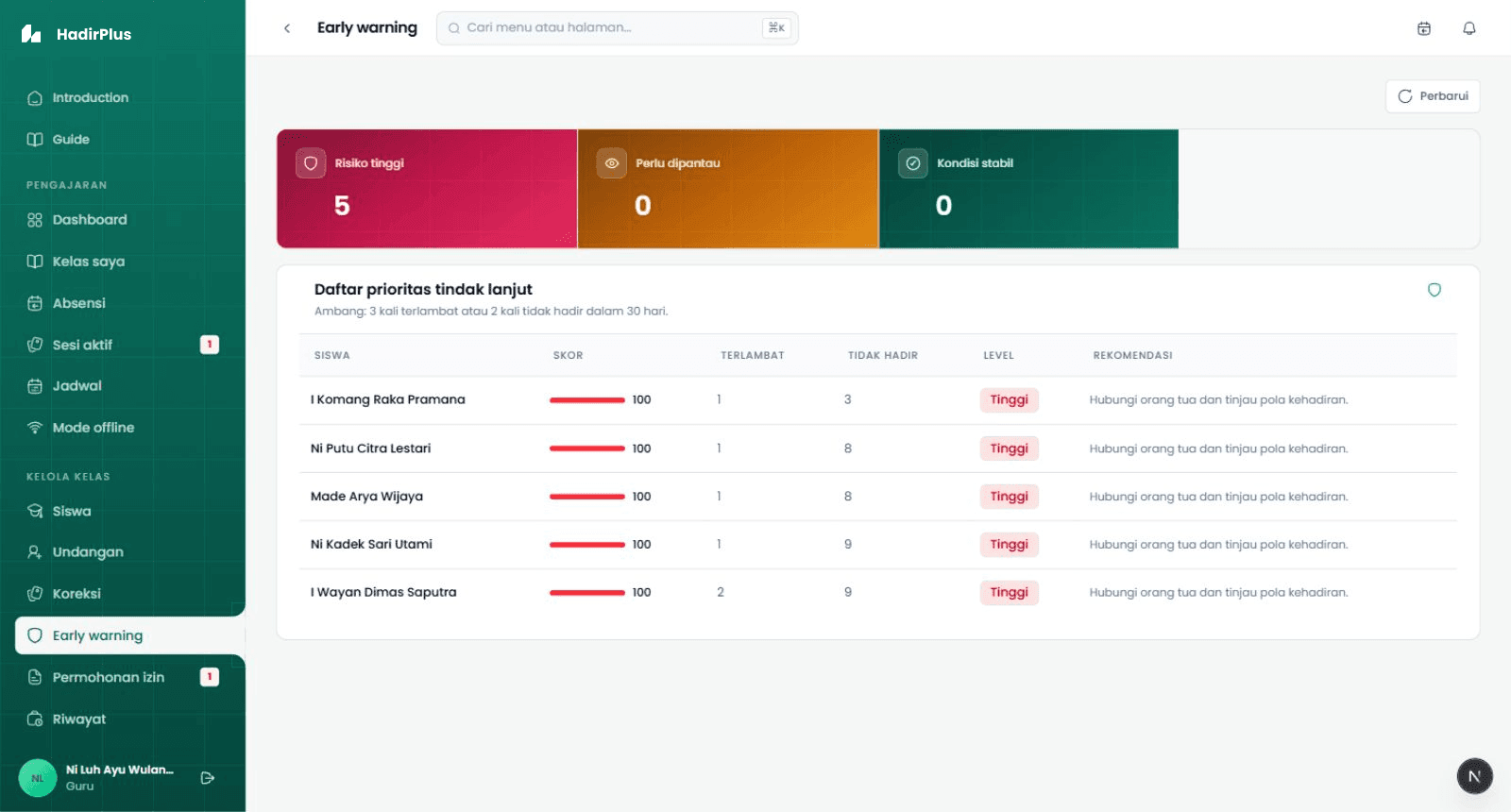The width and height of the screenshot is (1511, 812).
Task: Click the Ni Luh Ayu Wulan user name
Action: click(120, 770)
